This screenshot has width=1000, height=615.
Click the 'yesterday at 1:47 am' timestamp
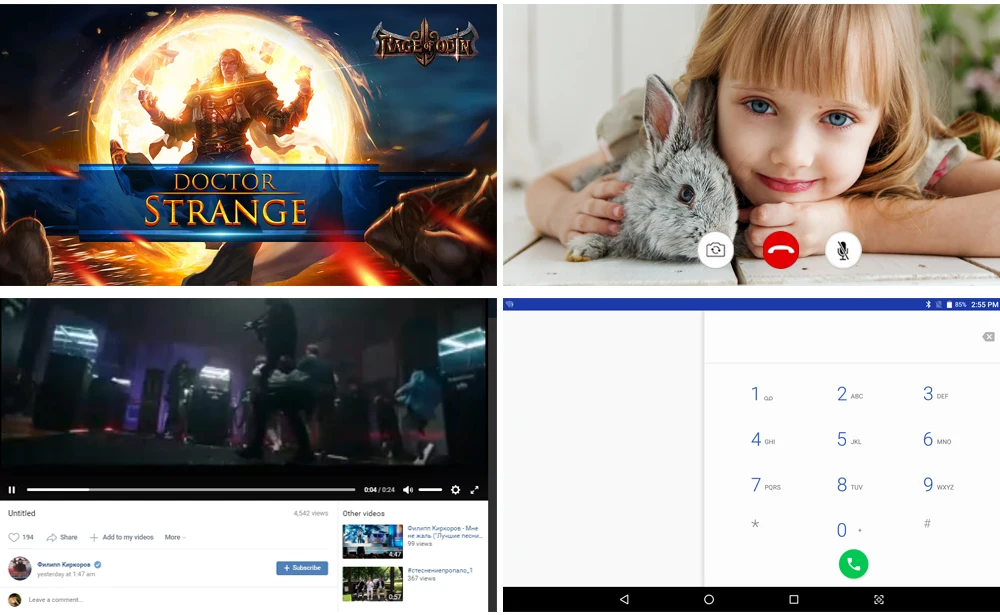coord(66,574)
